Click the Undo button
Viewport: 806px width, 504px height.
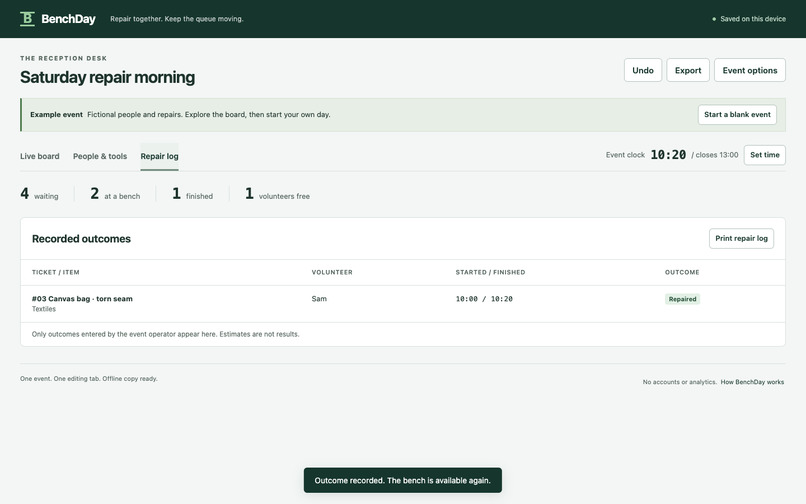(x=643, y=70)
